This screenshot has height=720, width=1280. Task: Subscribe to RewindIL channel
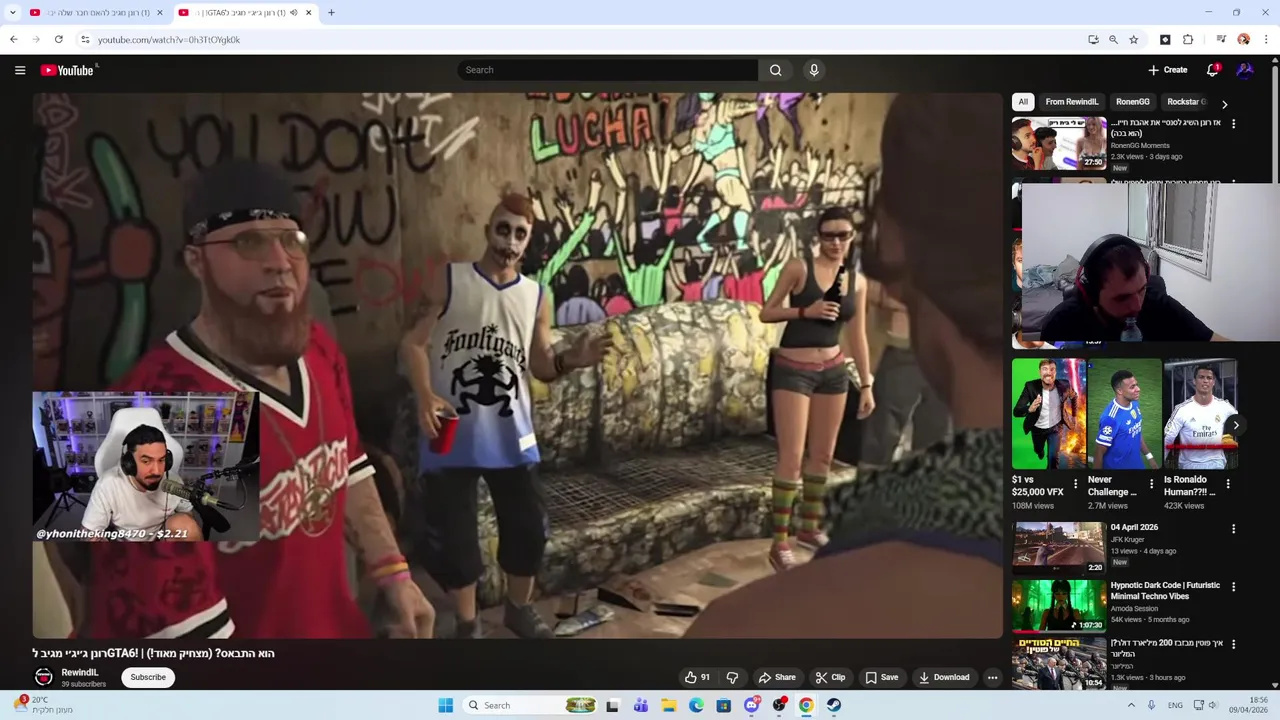(x=148, y=677)
